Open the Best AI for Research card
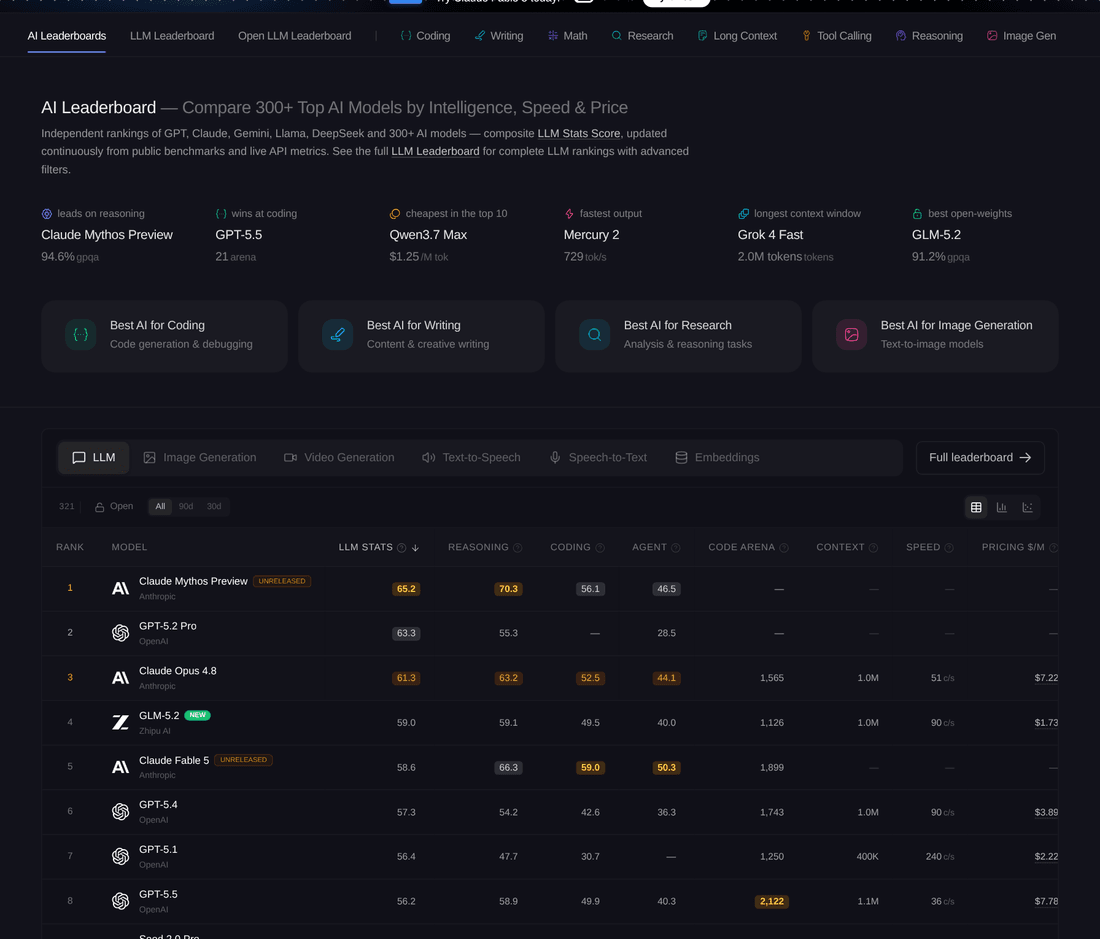Image resolution: width=1100 pixels, height=939 pixels. coord(678,336)
